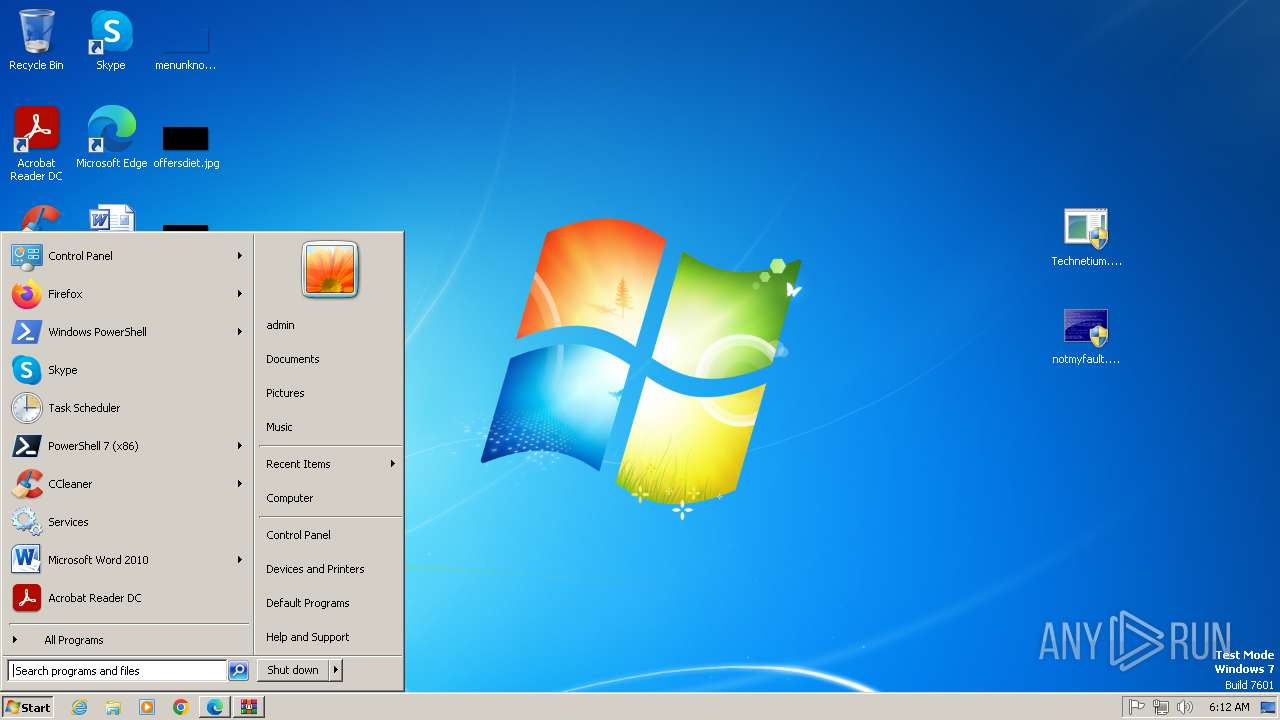Click the Show desktop button on taskbar edge
The height and width of the screenshot is (720, 1280).
tap(1268, 707)
